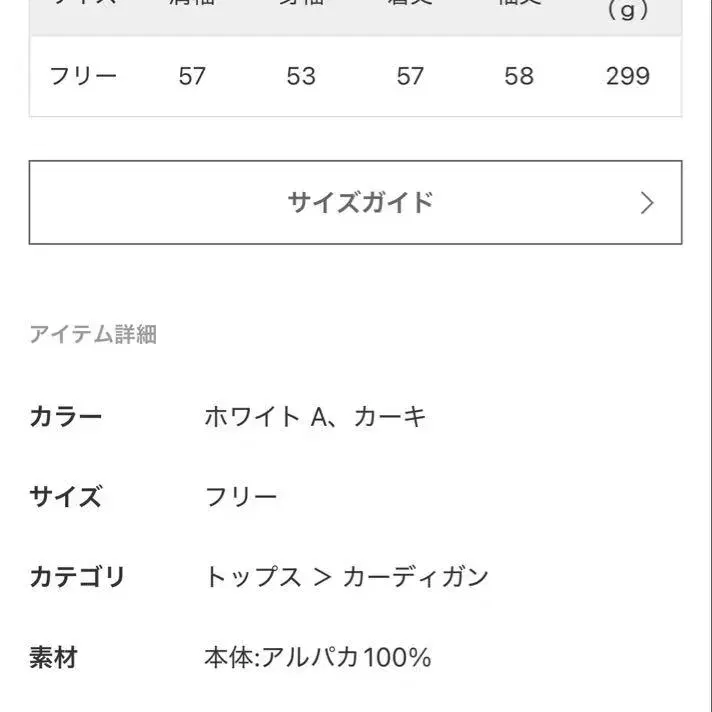Click the 素材 label

point(53,658)
